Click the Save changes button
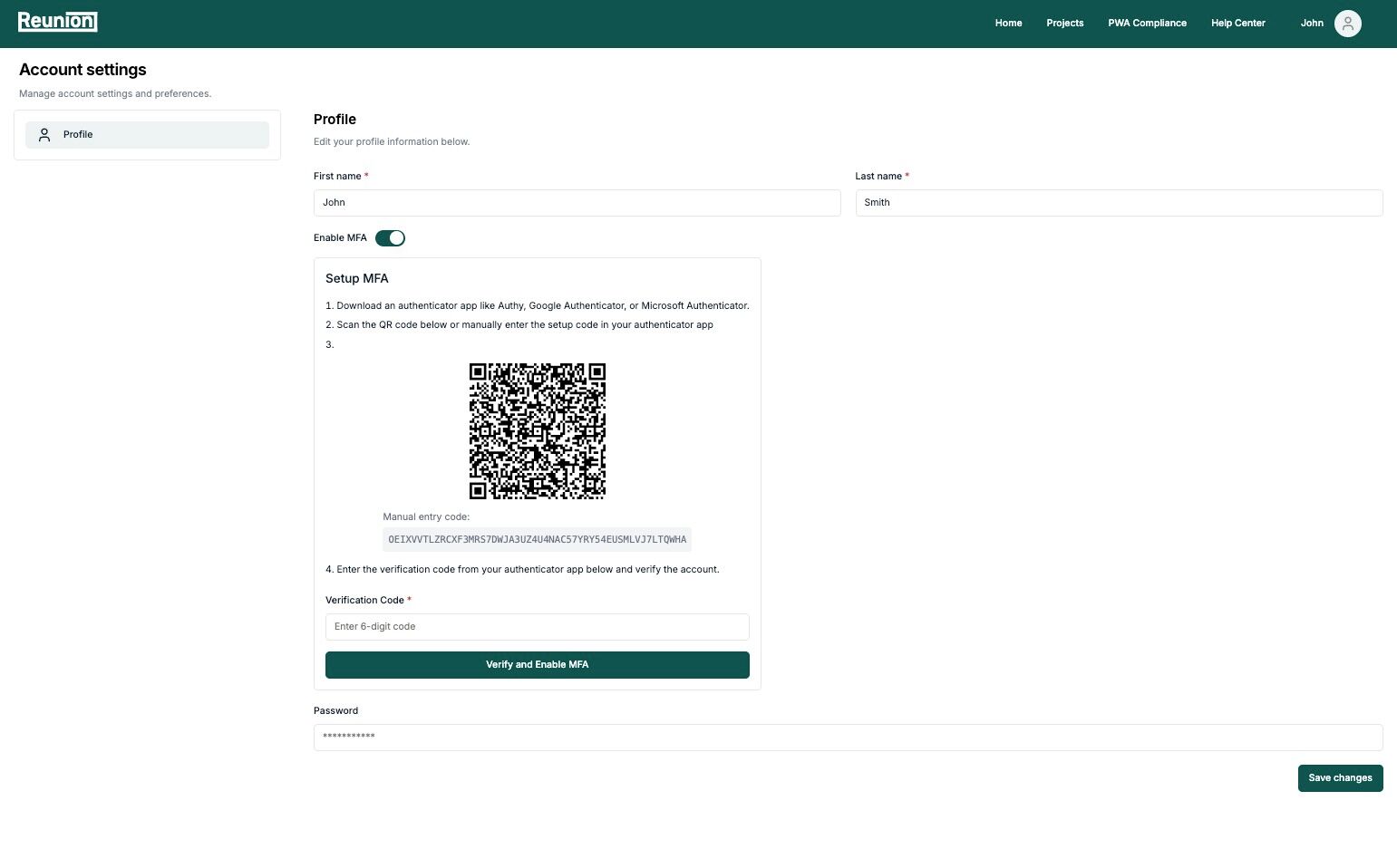1397x868 pixels. [x=1340, y=778]
